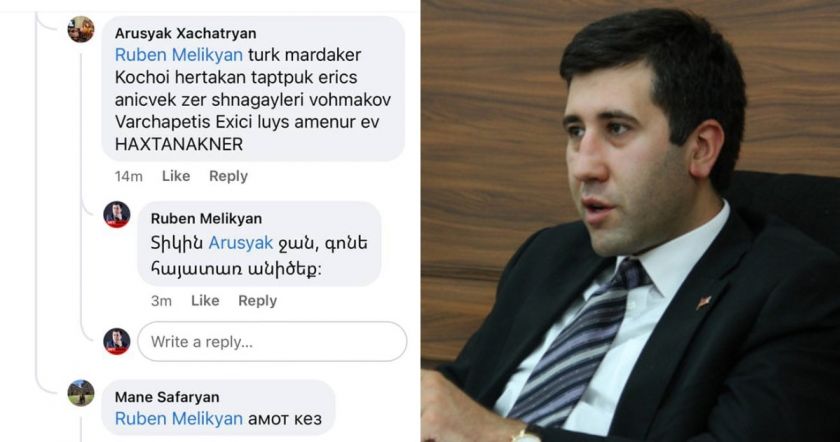
Task: Like Ruben Melikyan's reply
Action: (205, 301)
